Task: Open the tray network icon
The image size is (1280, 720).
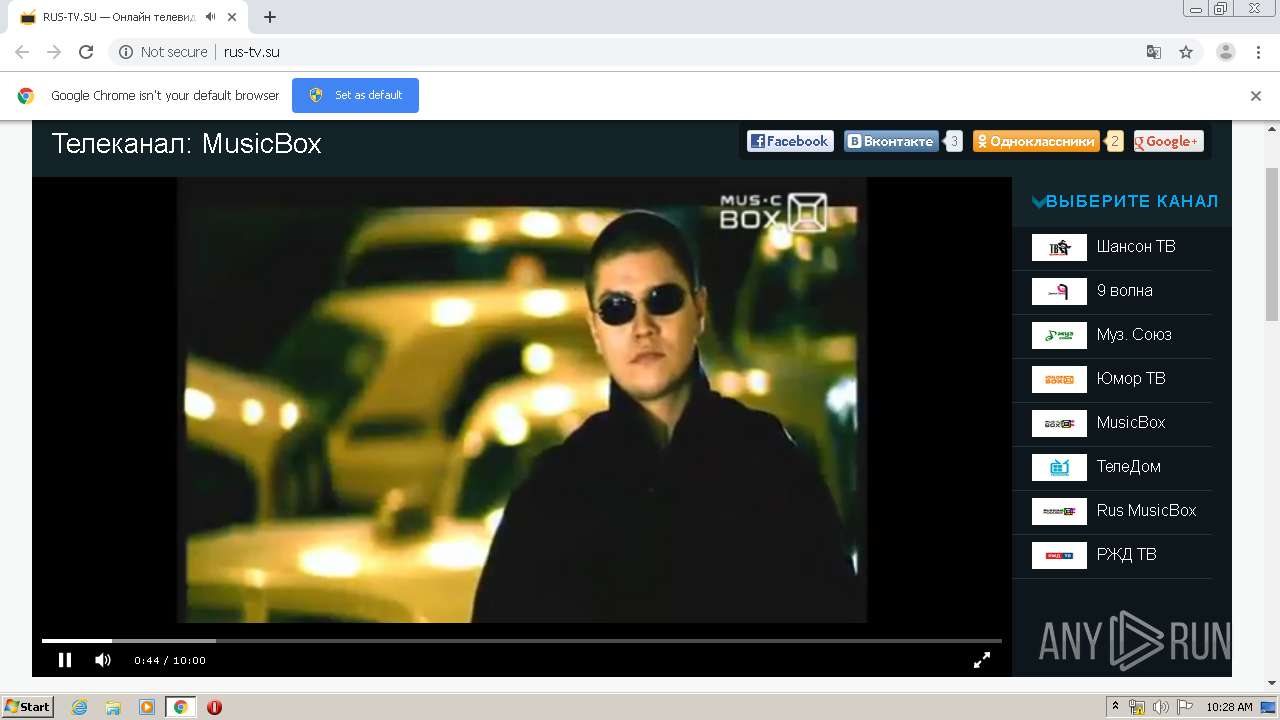Action: 1137,707
